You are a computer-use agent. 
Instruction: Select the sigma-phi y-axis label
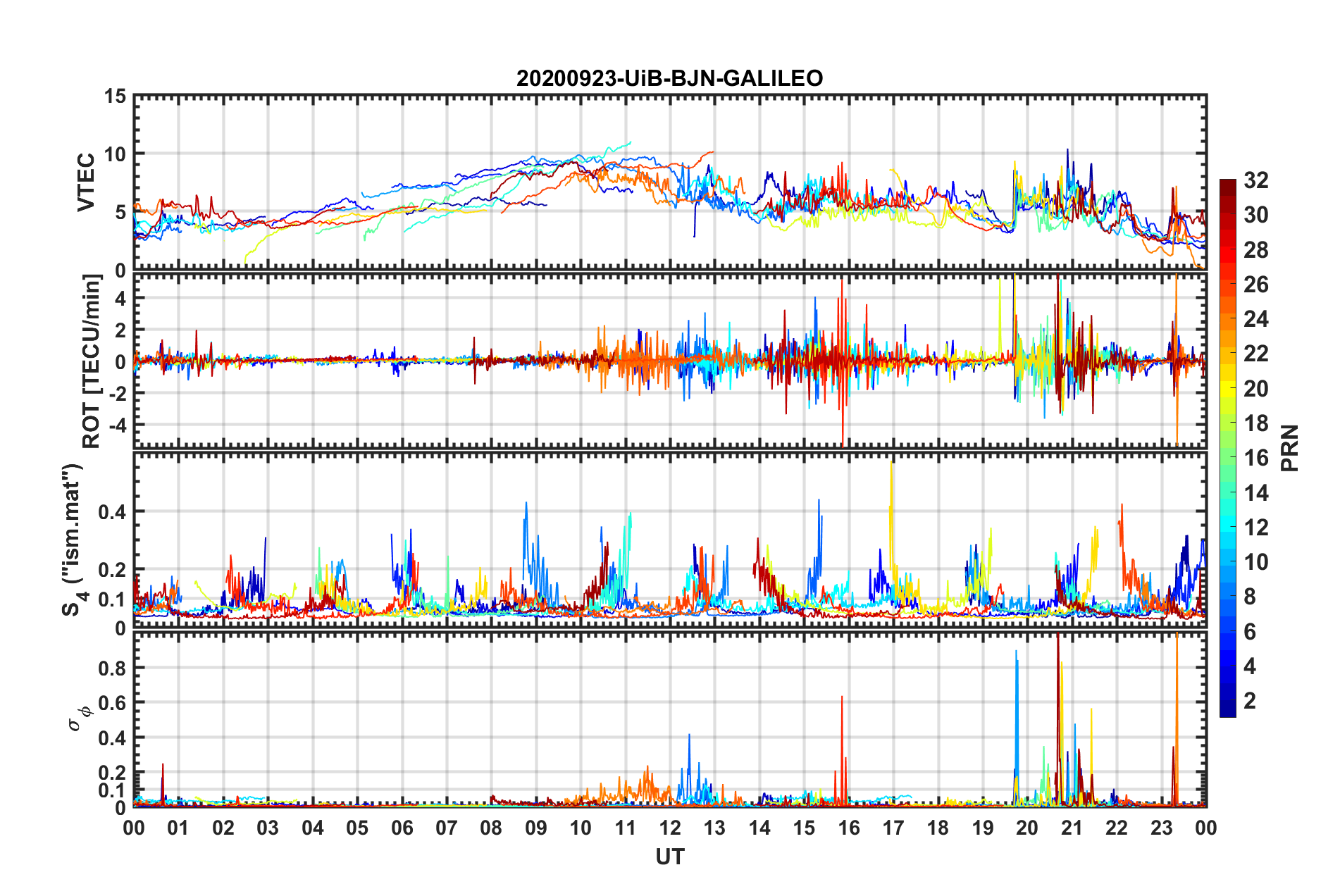pyautogui.click(x=80, y=719)
